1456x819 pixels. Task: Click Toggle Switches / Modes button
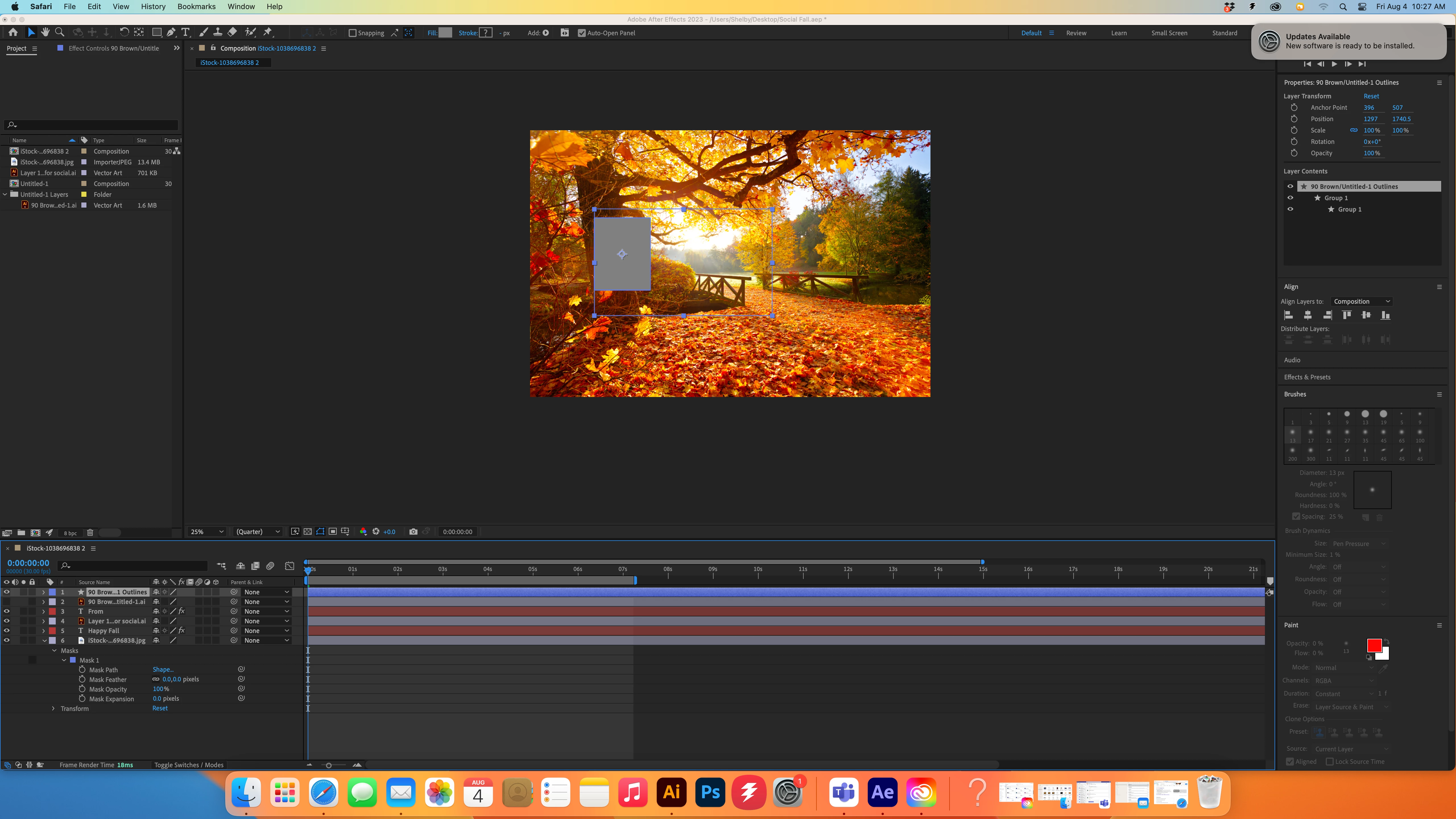(189, 765)
